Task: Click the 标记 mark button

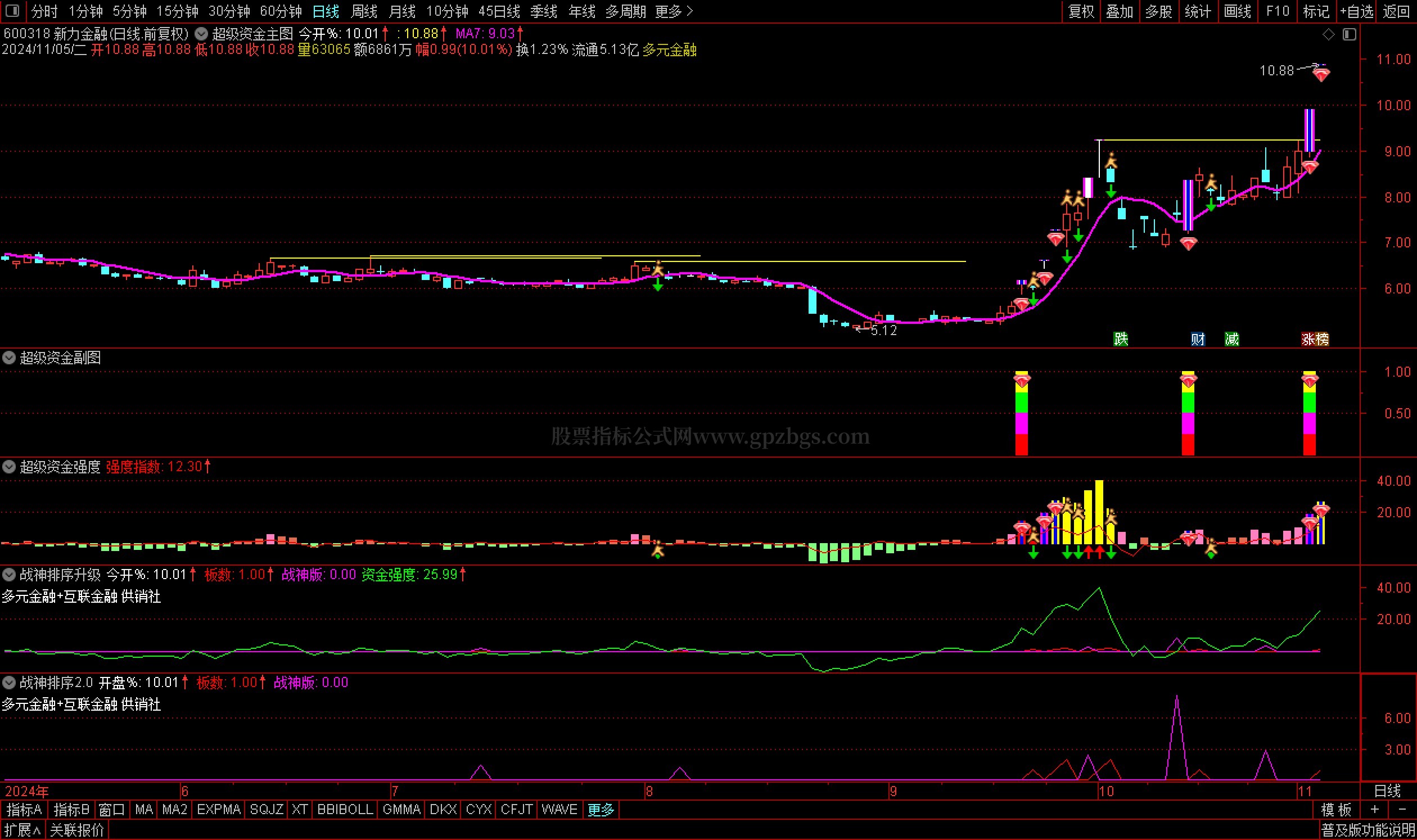Action: pos(1316,11)
